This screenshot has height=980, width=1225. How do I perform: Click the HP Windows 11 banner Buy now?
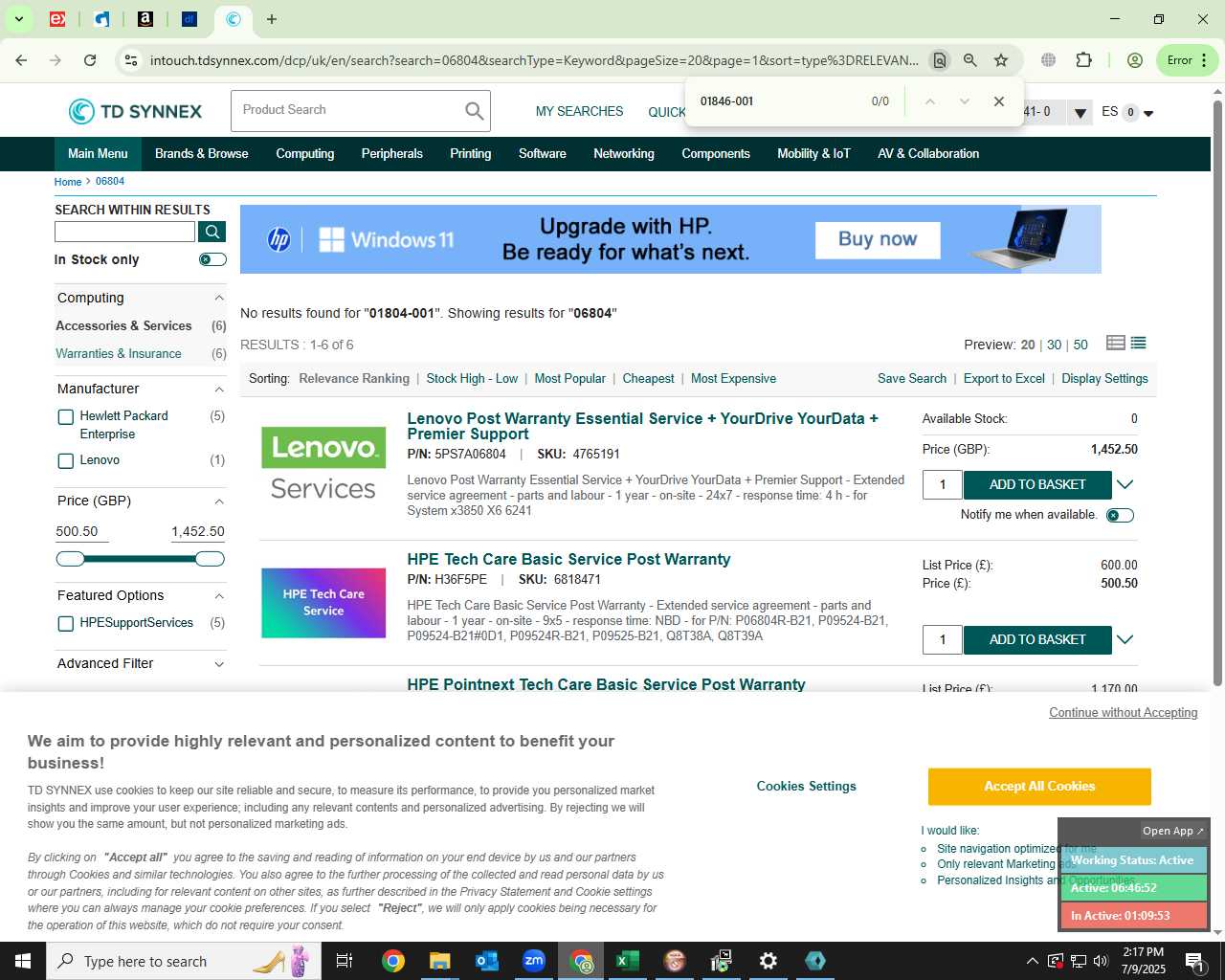878,240
